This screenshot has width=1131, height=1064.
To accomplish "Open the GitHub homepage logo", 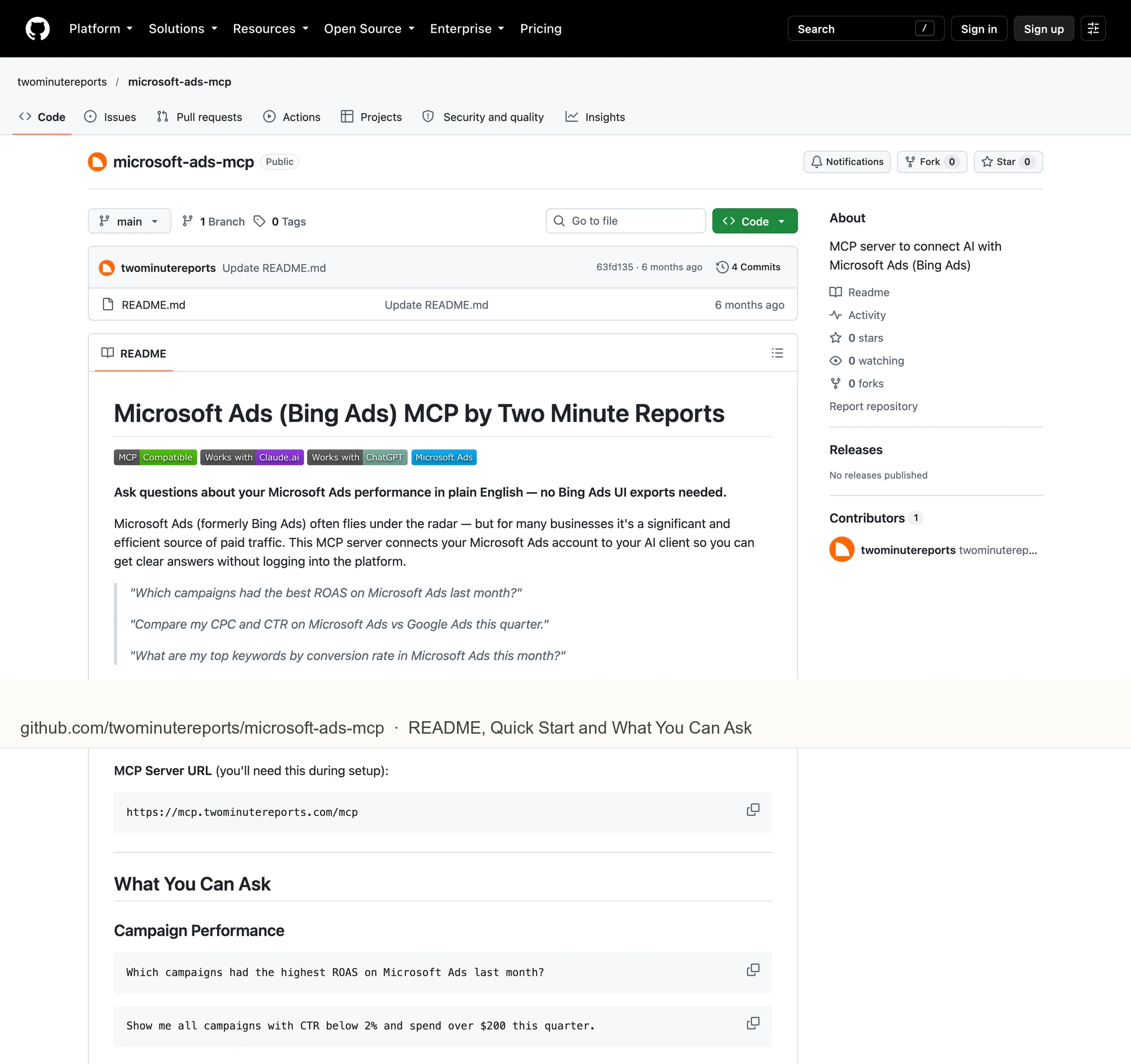I will [x=37, y=28].
